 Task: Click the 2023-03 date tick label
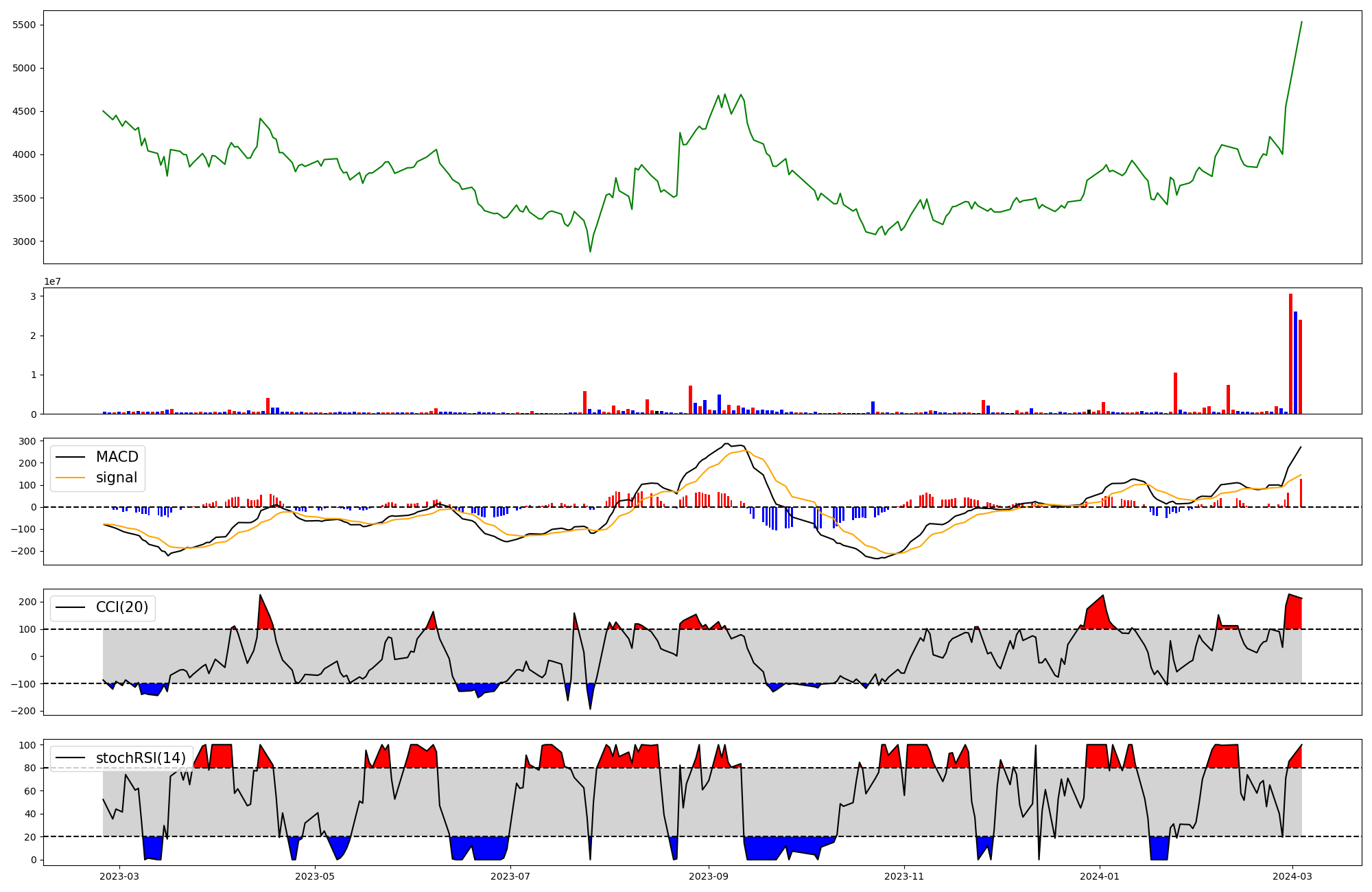tap(119, 876)
